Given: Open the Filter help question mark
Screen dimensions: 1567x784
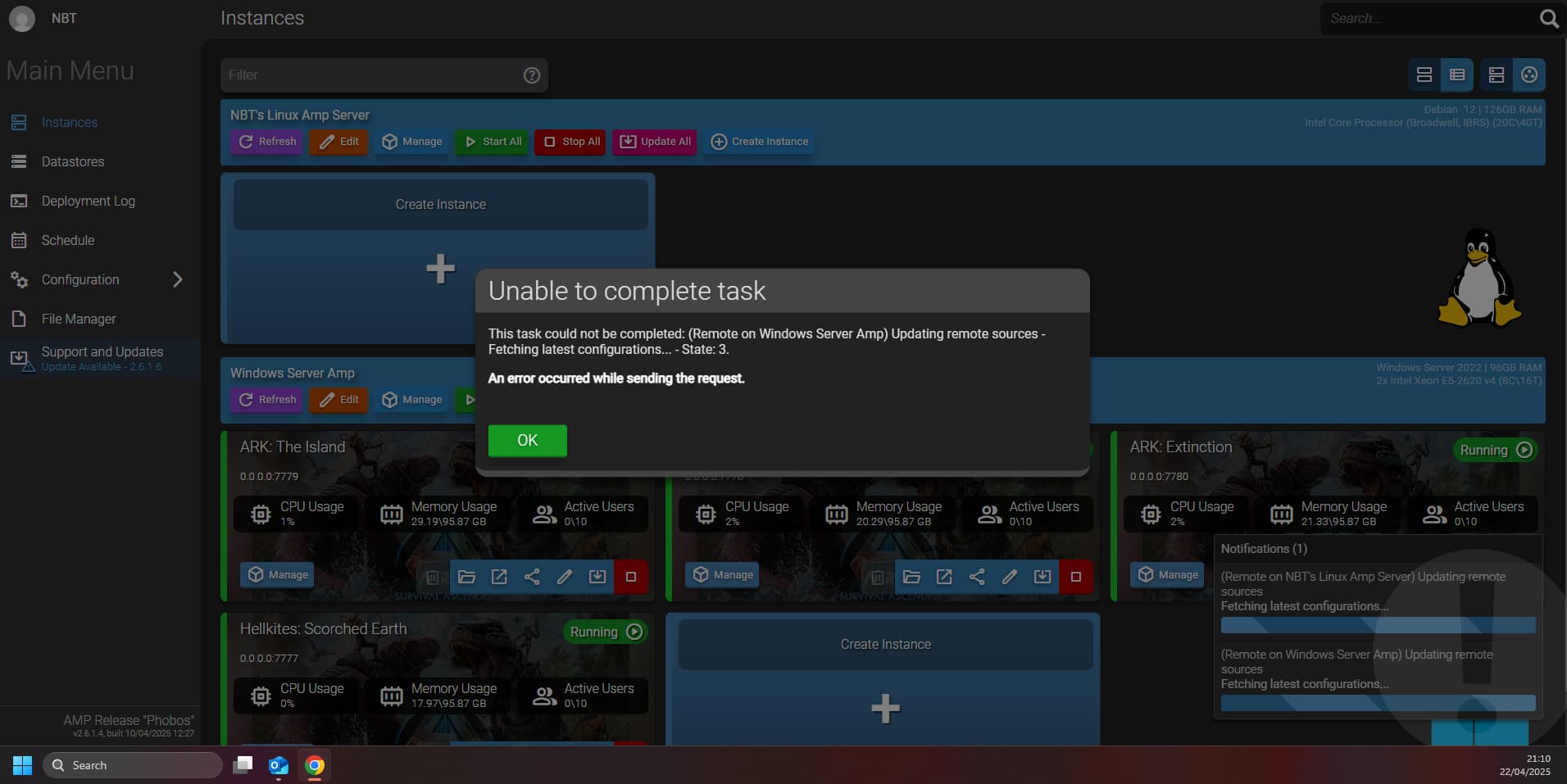Looking at the screenshot, I should 532,75.
